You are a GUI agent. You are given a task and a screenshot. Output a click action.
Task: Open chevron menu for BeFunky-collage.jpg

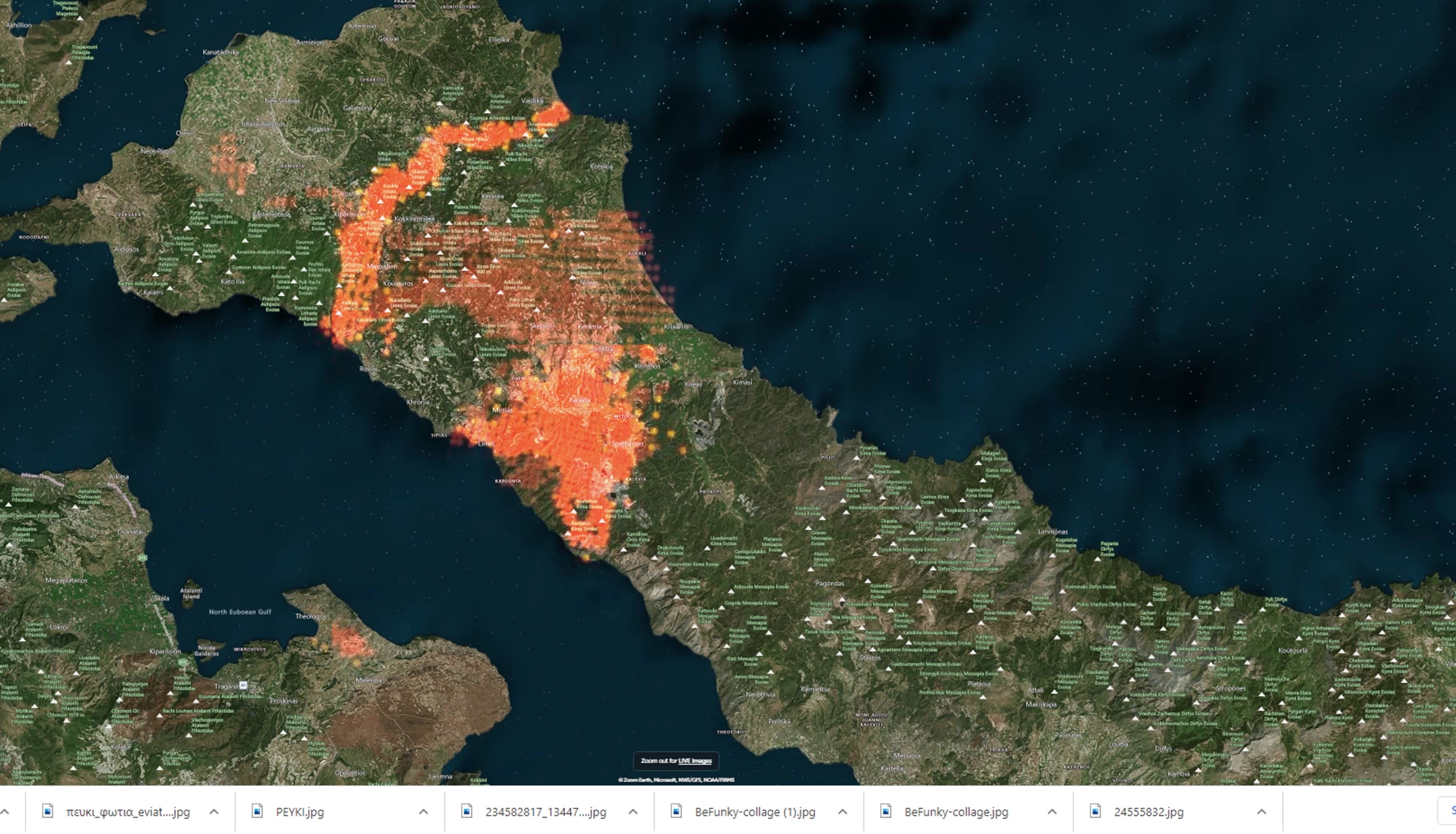[x=1052, y=811]
